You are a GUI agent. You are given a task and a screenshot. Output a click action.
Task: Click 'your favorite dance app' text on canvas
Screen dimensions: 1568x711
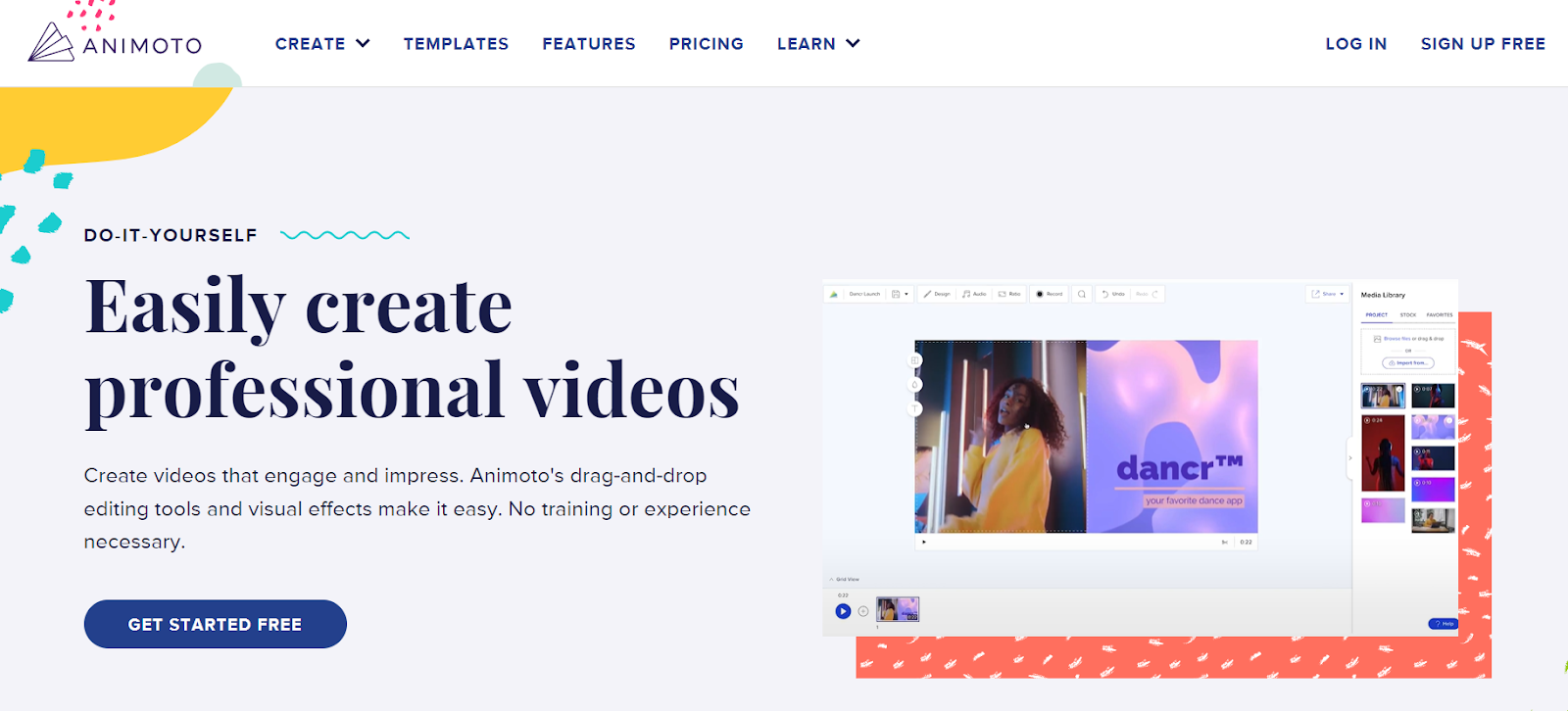(x=1194, y=500)
